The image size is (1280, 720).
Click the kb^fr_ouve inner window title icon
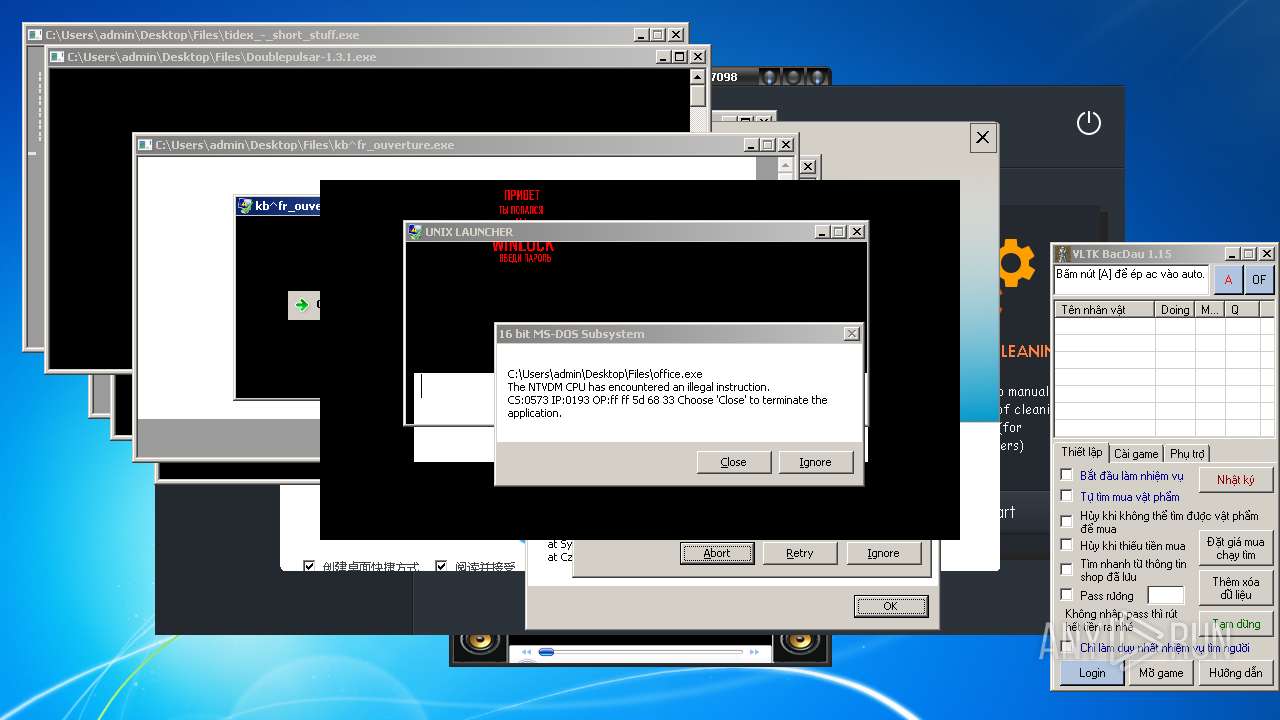[x=245, y=206]
